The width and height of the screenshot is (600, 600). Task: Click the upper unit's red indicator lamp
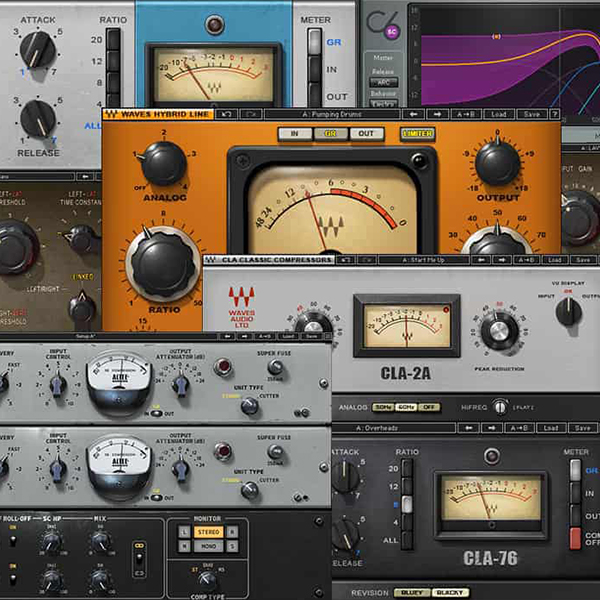[x=223, y=367]
